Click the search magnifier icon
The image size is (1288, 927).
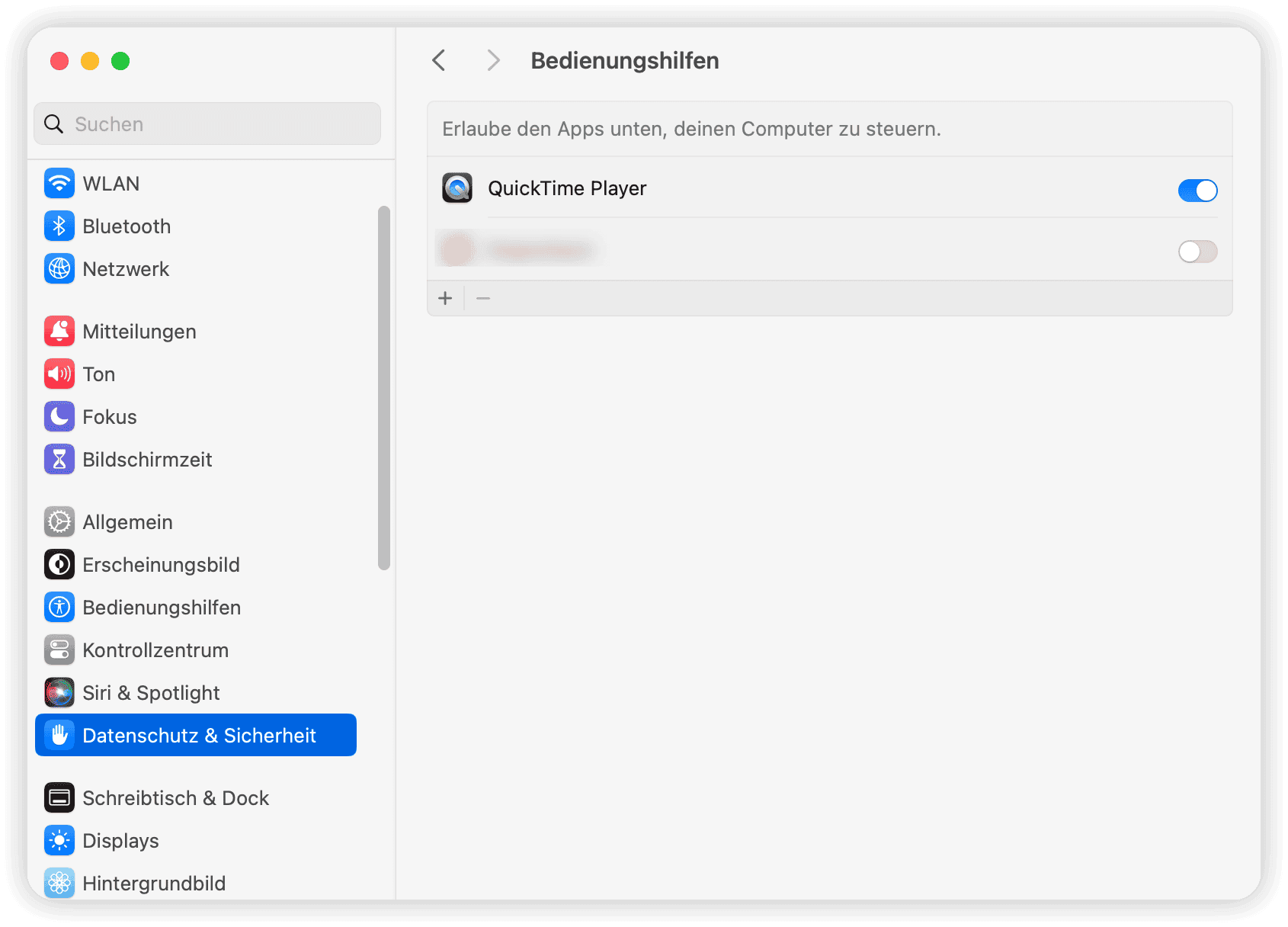[53, 123]
